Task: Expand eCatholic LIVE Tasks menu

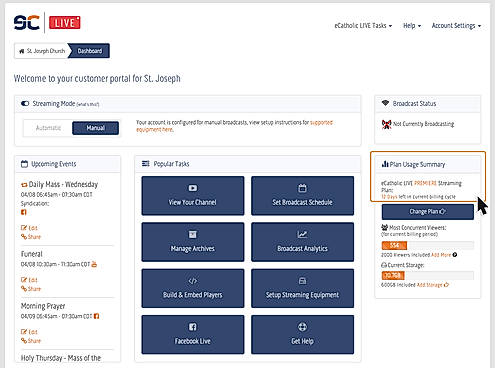Action: pyautogui.click(x=363, y=26)
